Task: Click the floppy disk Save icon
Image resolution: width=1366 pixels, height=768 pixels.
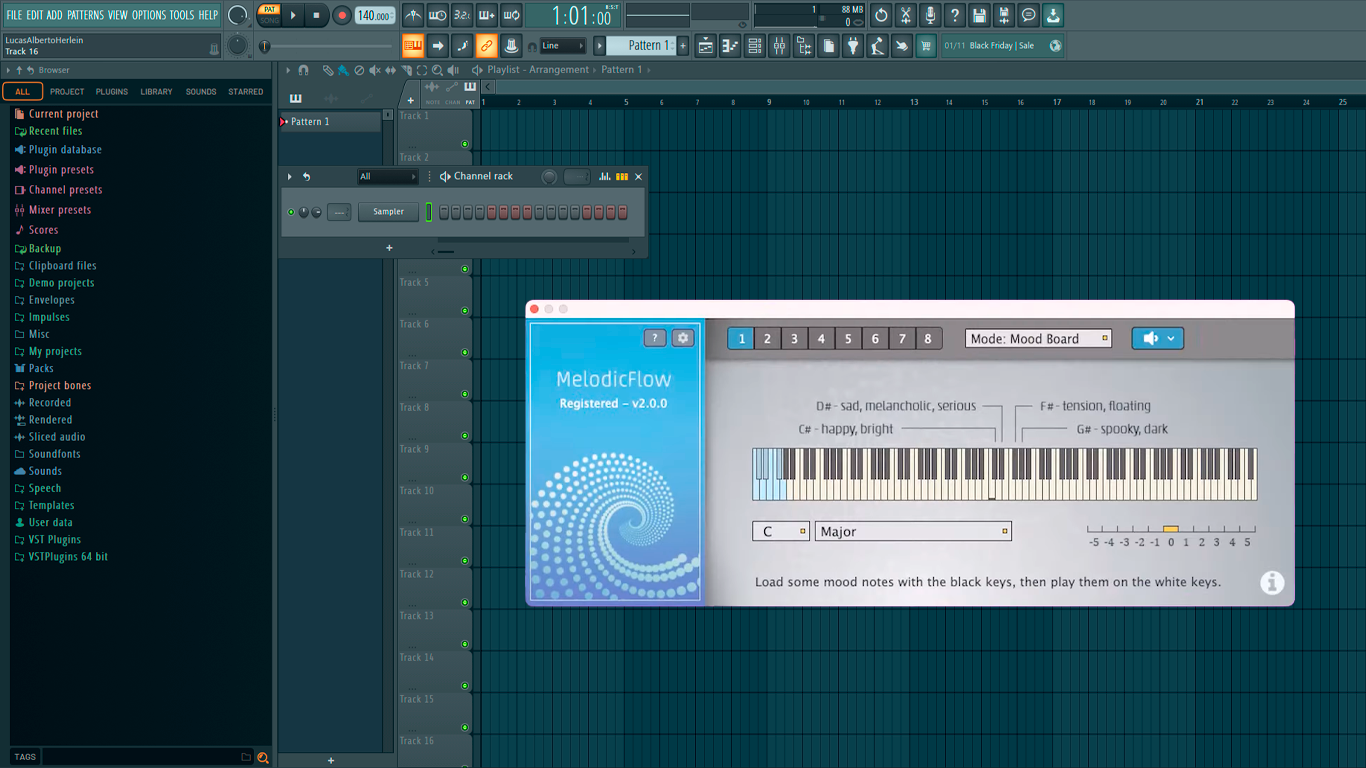Action: pyautogui.click(x=979, y=16)
